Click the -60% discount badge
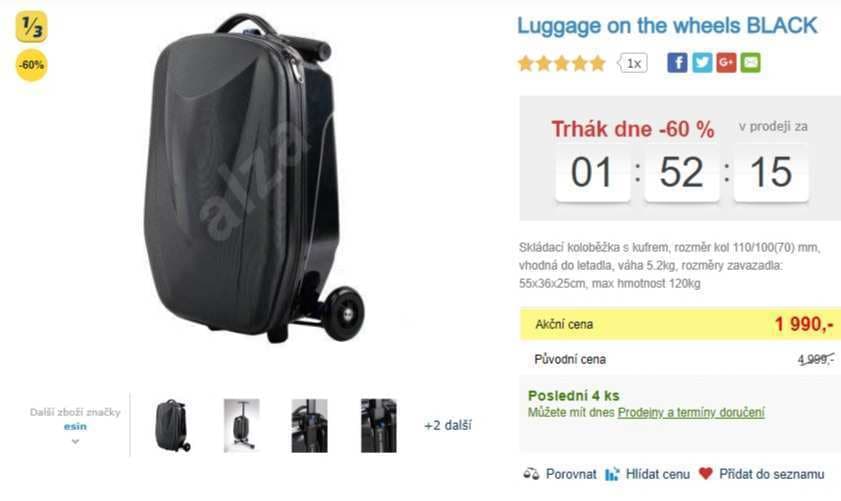Viewport: 841px width, 501px height. [31, 65]
